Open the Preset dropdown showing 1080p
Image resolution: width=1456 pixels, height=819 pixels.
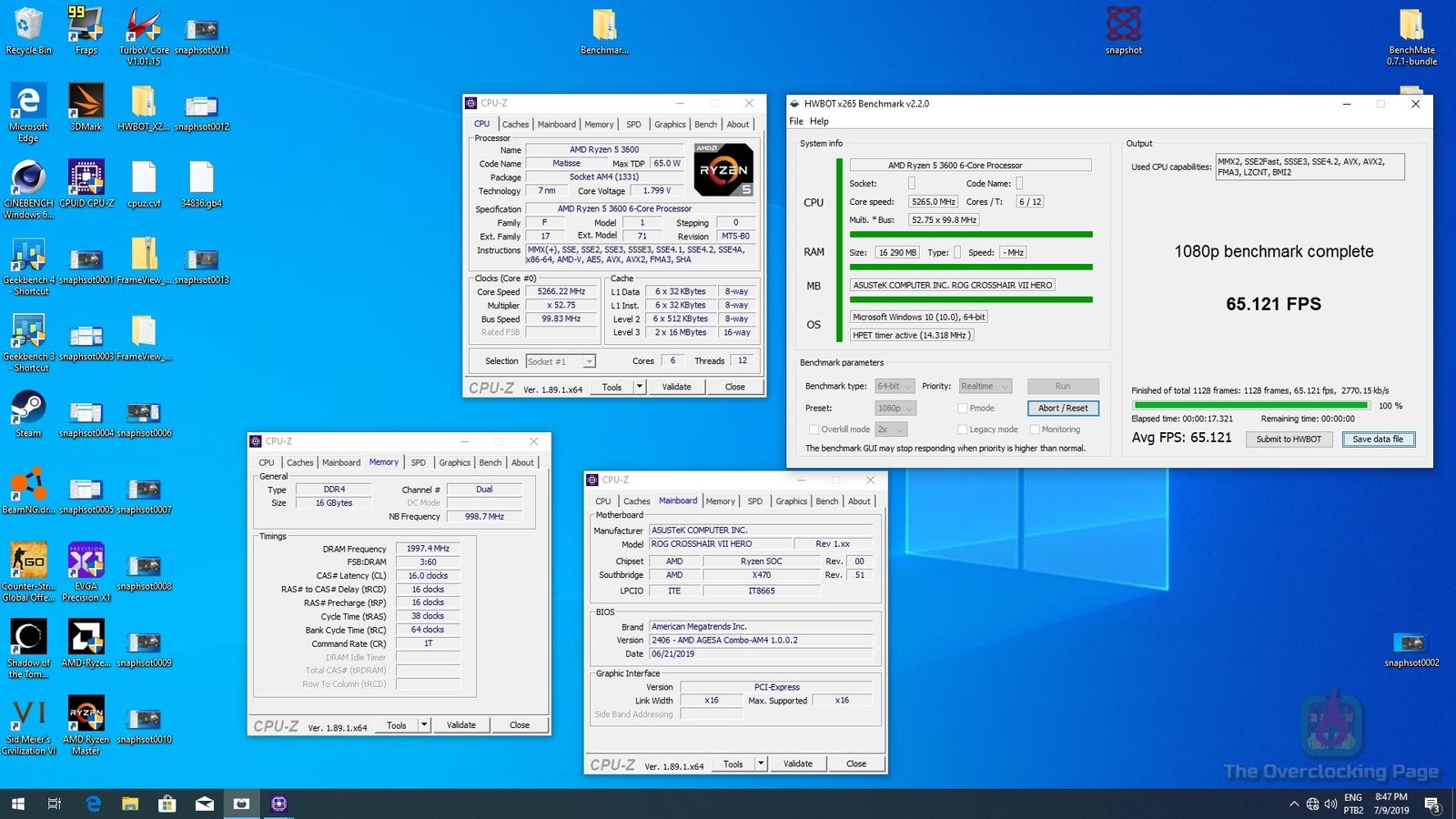click(896, 408)
